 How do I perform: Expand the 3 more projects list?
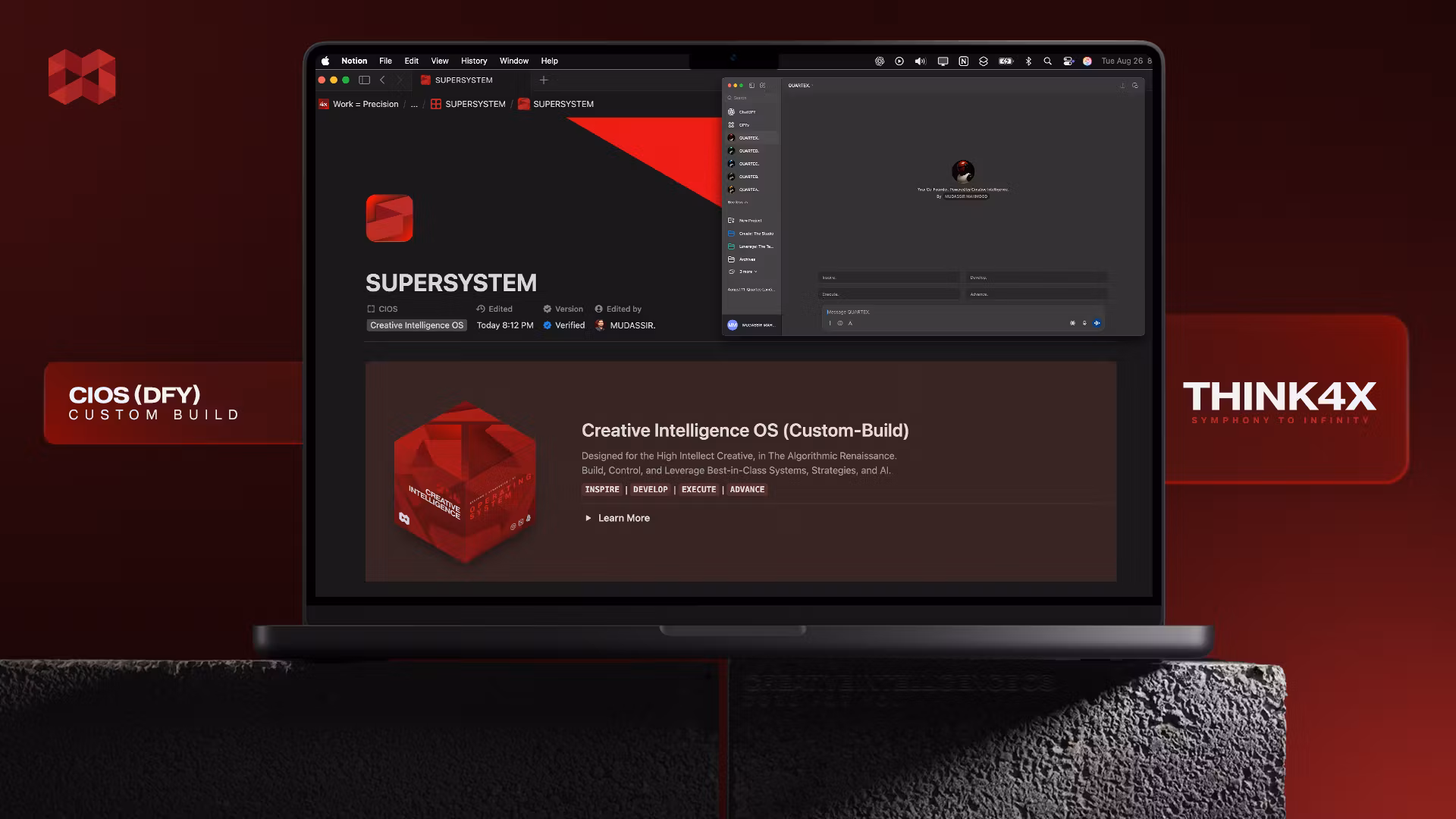[x=747, y=271]
